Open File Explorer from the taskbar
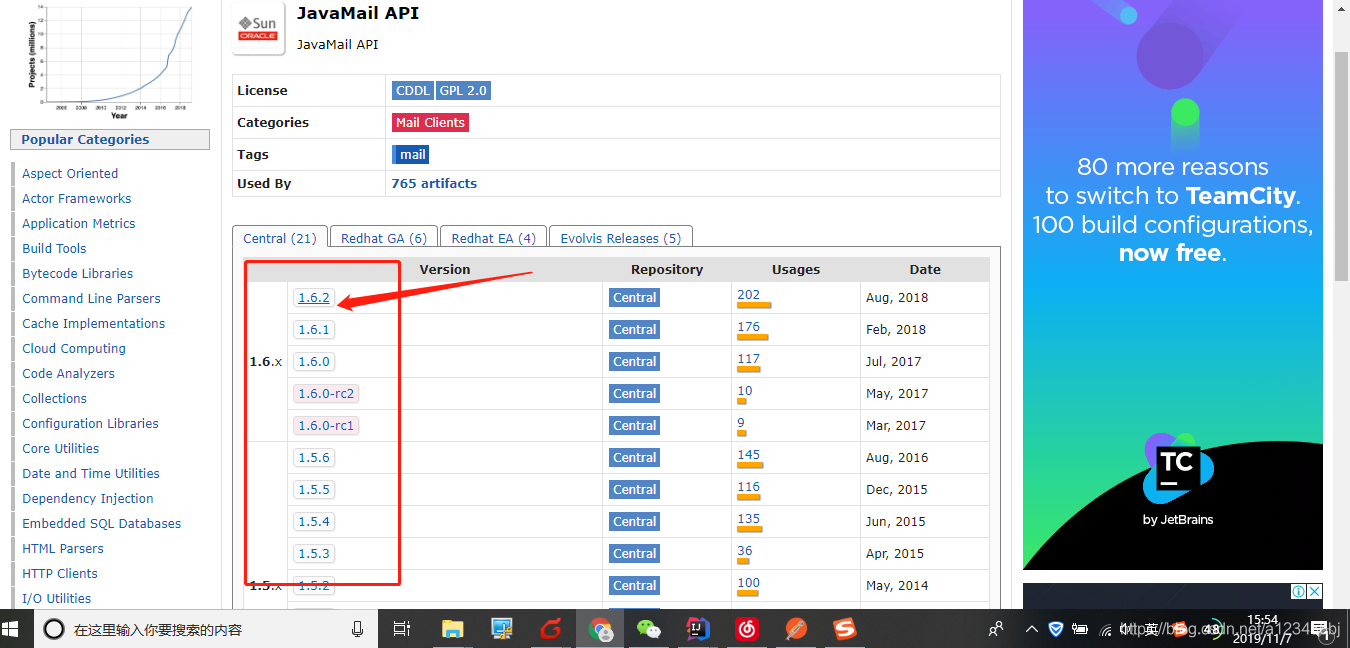The height and width of the screenshot is (648, 1350). coord(453,629)
